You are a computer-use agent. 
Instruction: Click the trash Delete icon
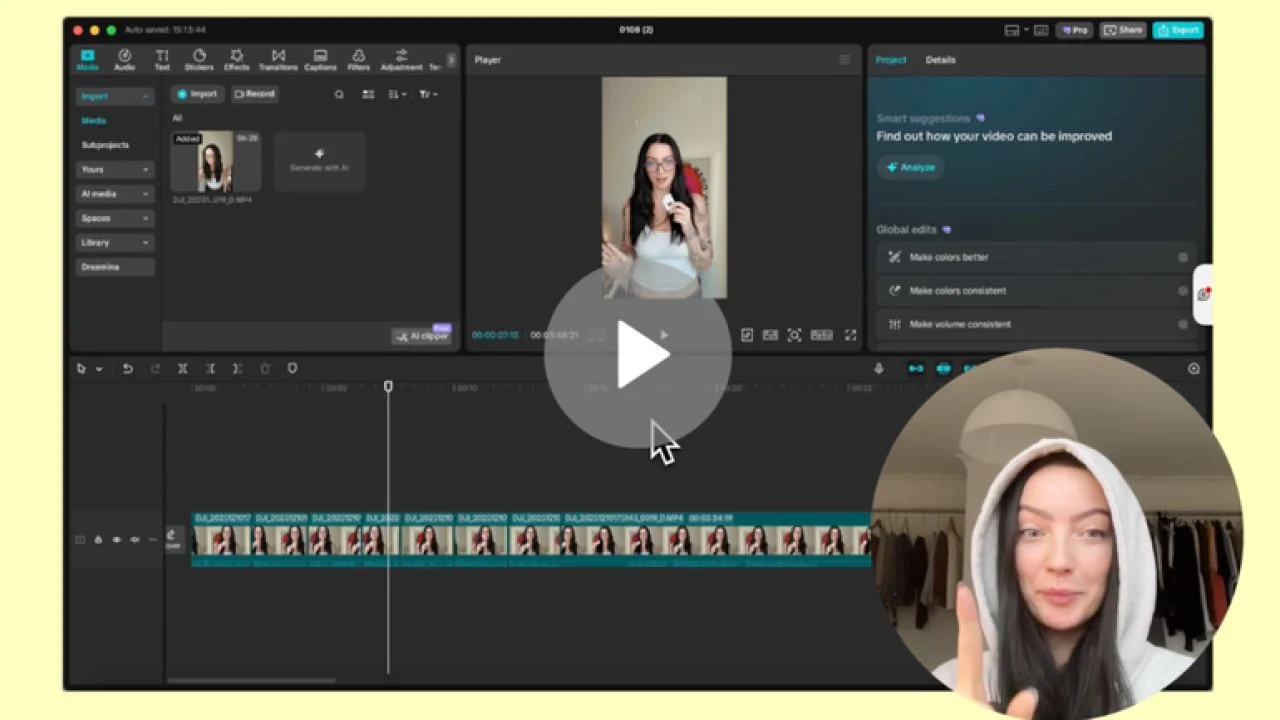point(265,369)
